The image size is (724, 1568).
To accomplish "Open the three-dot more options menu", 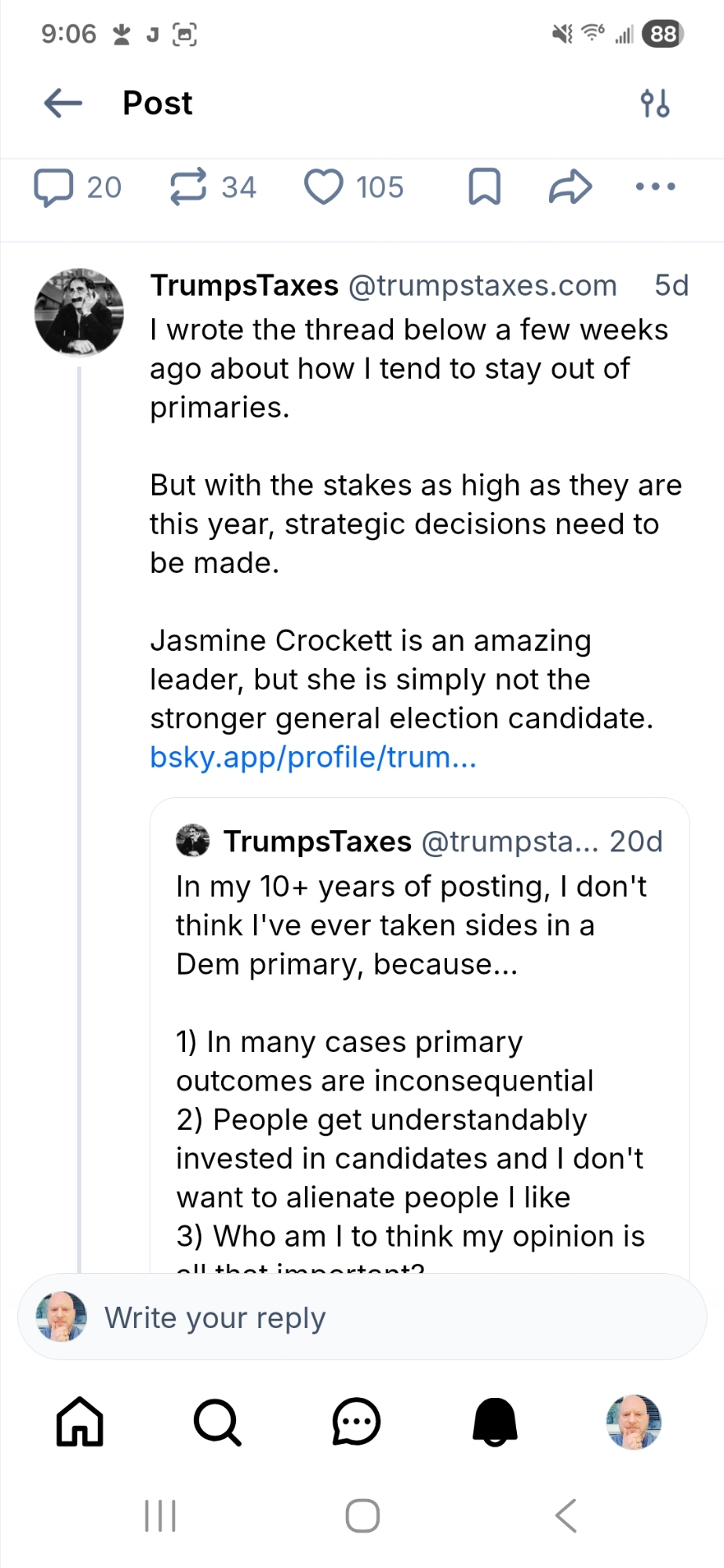I will tap(655, 187).
